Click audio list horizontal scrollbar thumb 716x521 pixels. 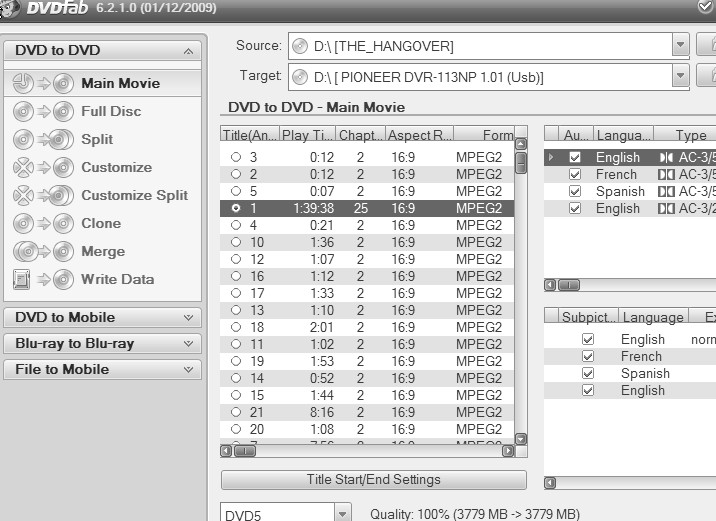click(x=569, y=285)
